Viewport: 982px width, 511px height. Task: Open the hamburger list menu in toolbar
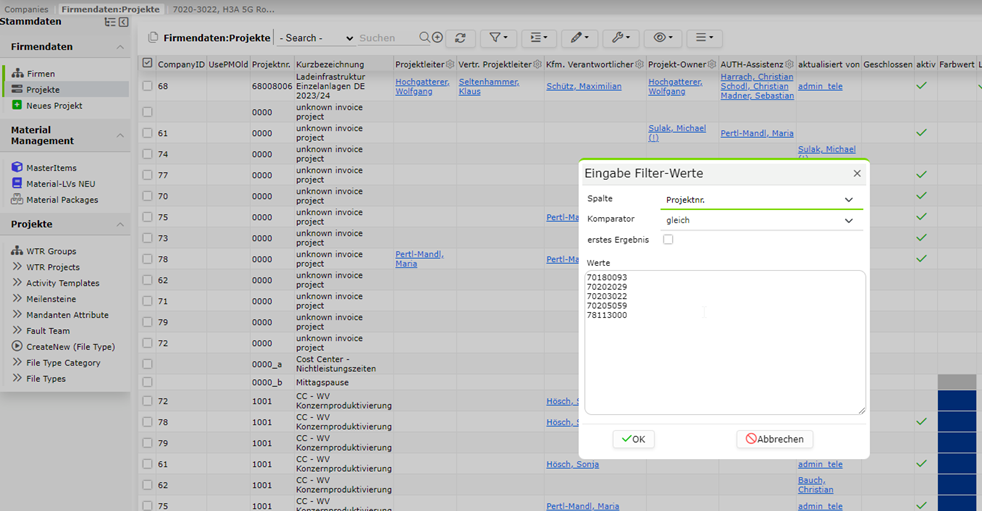tap(704, 38)
